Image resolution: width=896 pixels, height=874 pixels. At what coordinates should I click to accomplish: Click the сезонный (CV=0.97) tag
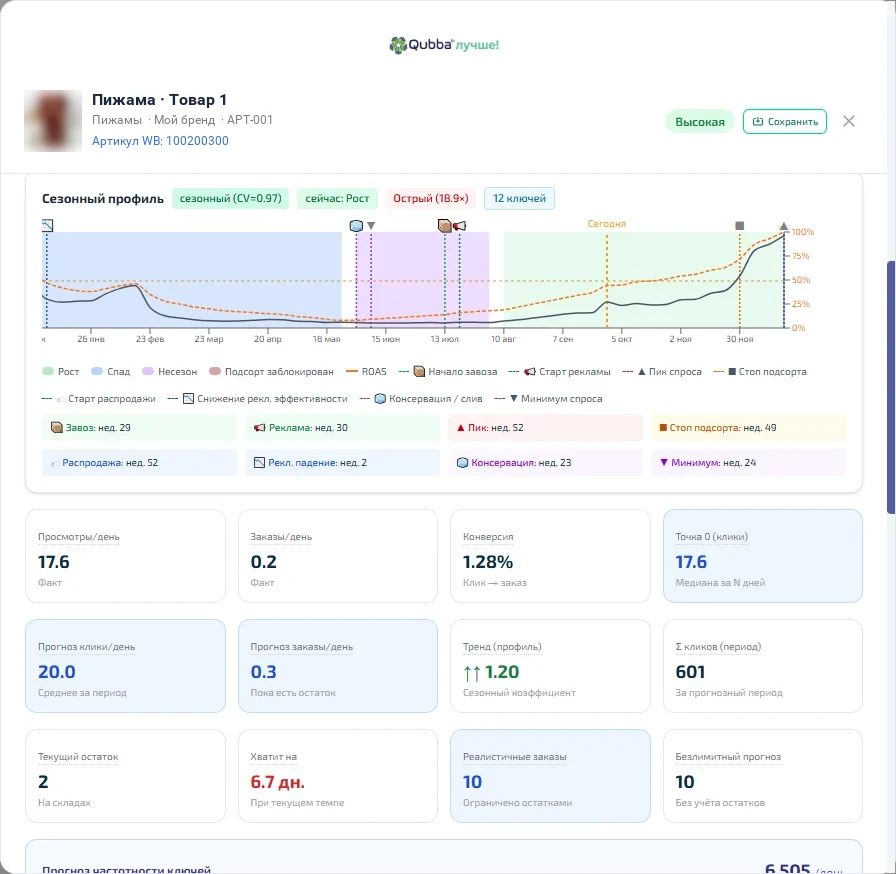click(230, 198)
